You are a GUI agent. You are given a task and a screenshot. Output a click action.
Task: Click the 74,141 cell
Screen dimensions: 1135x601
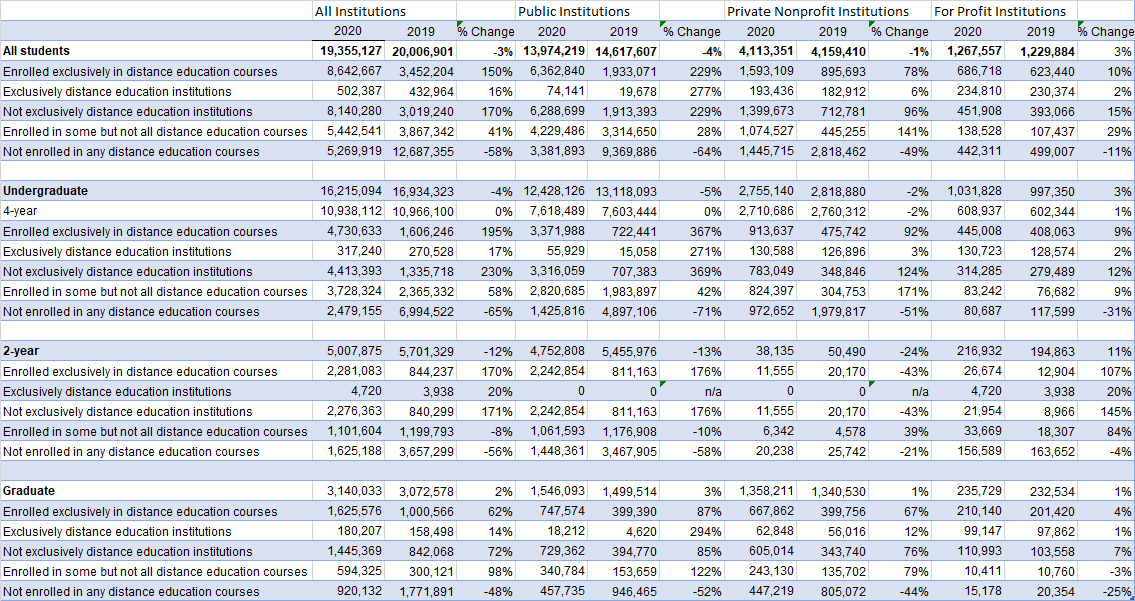click(x=551, y=91)
